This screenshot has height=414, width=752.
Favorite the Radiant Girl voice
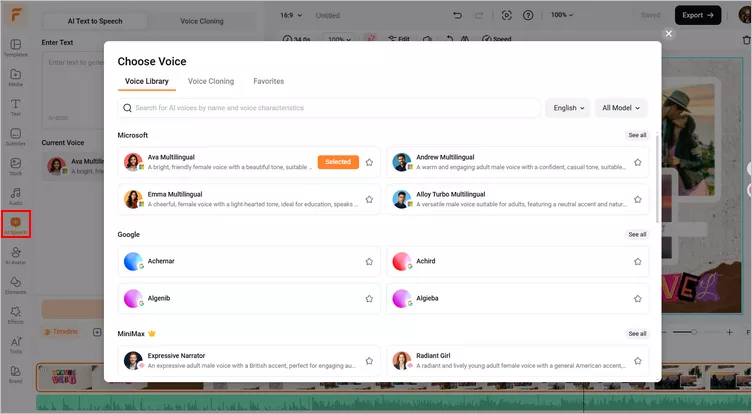click(637, 361)
